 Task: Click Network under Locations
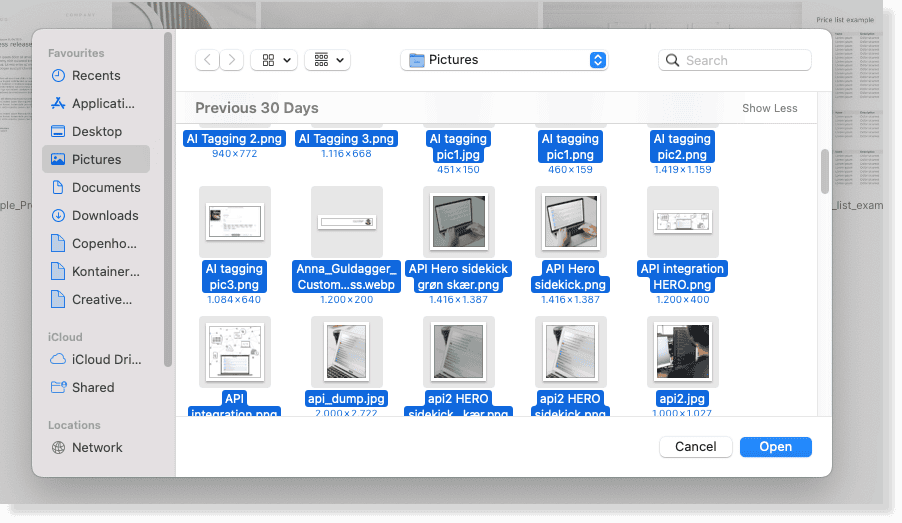tap(97, 447)
